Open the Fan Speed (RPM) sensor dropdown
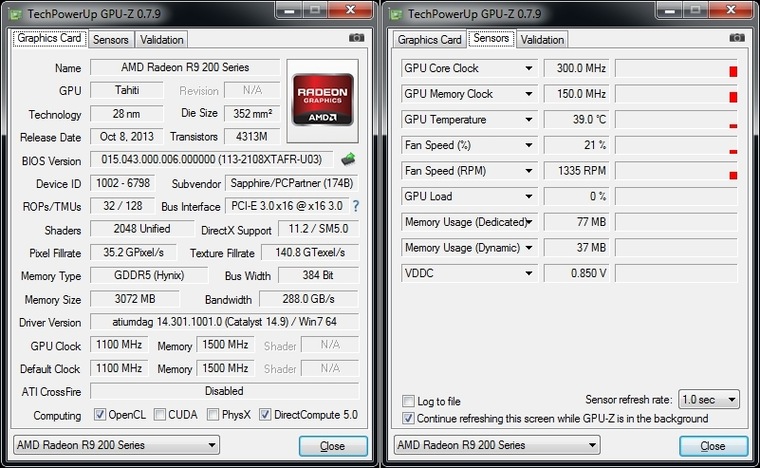Image resolution: width=760 pixels, height=468 pixels. click(x=529, y=171)
